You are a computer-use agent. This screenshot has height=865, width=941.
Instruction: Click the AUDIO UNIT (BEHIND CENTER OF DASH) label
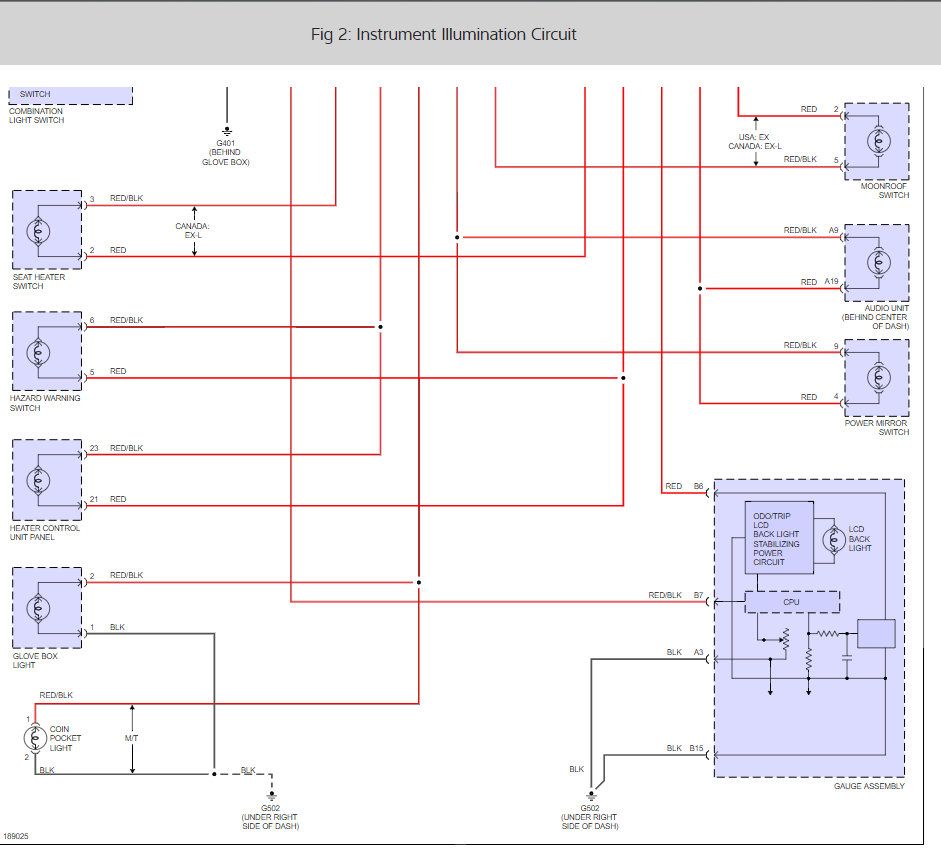coord(875,317)
